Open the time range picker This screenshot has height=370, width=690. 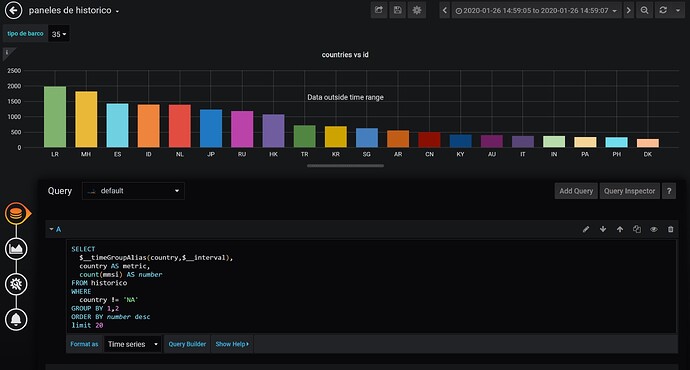click(x=536, y=11)
